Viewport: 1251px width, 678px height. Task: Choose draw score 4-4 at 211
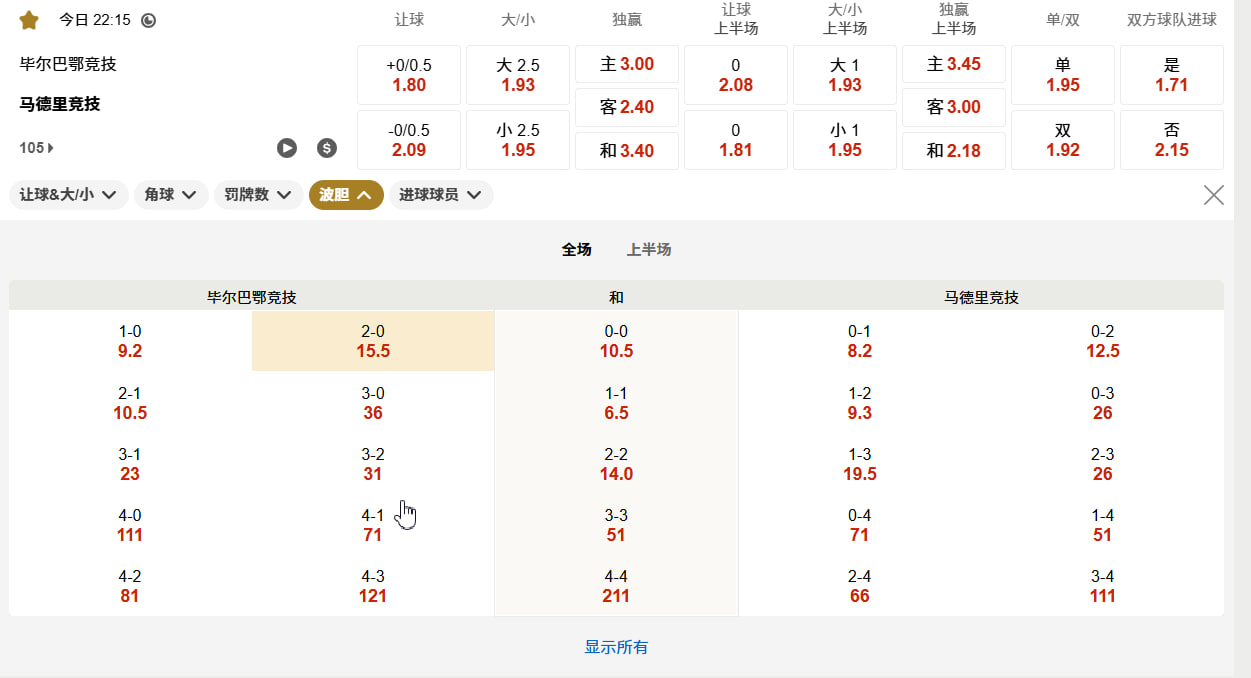click(616, 586)
